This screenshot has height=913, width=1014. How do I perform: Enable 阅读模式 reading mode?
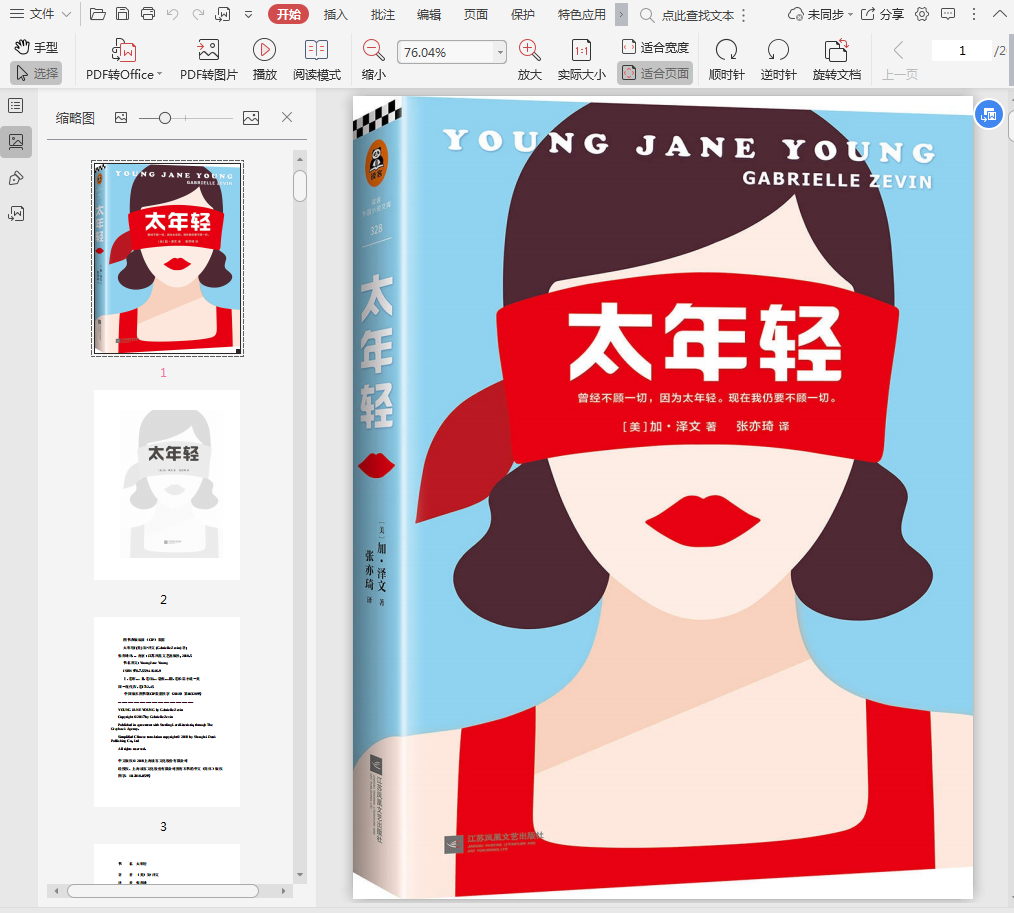pos(316,59)
